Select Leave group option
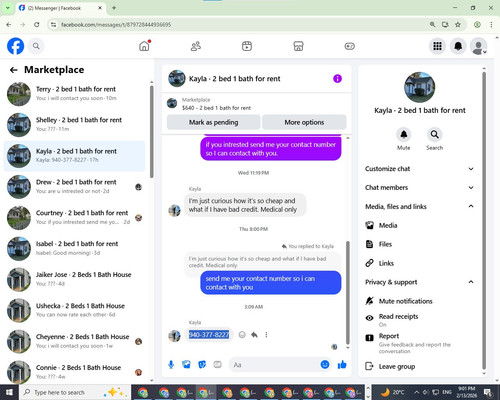 (x=419, y=366)
